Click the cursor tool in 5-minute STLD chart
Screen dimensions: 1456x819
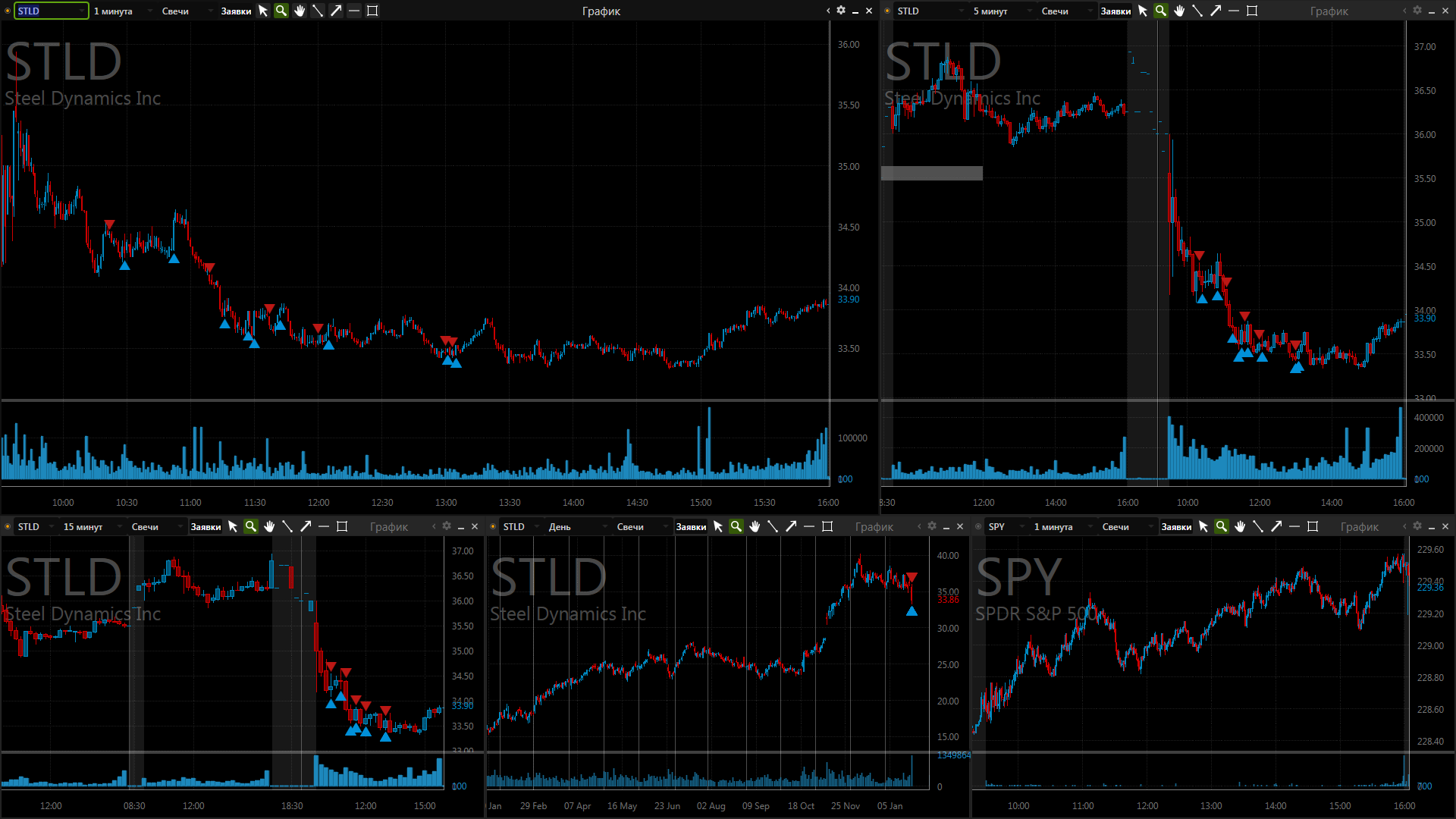coord(1143,11)
